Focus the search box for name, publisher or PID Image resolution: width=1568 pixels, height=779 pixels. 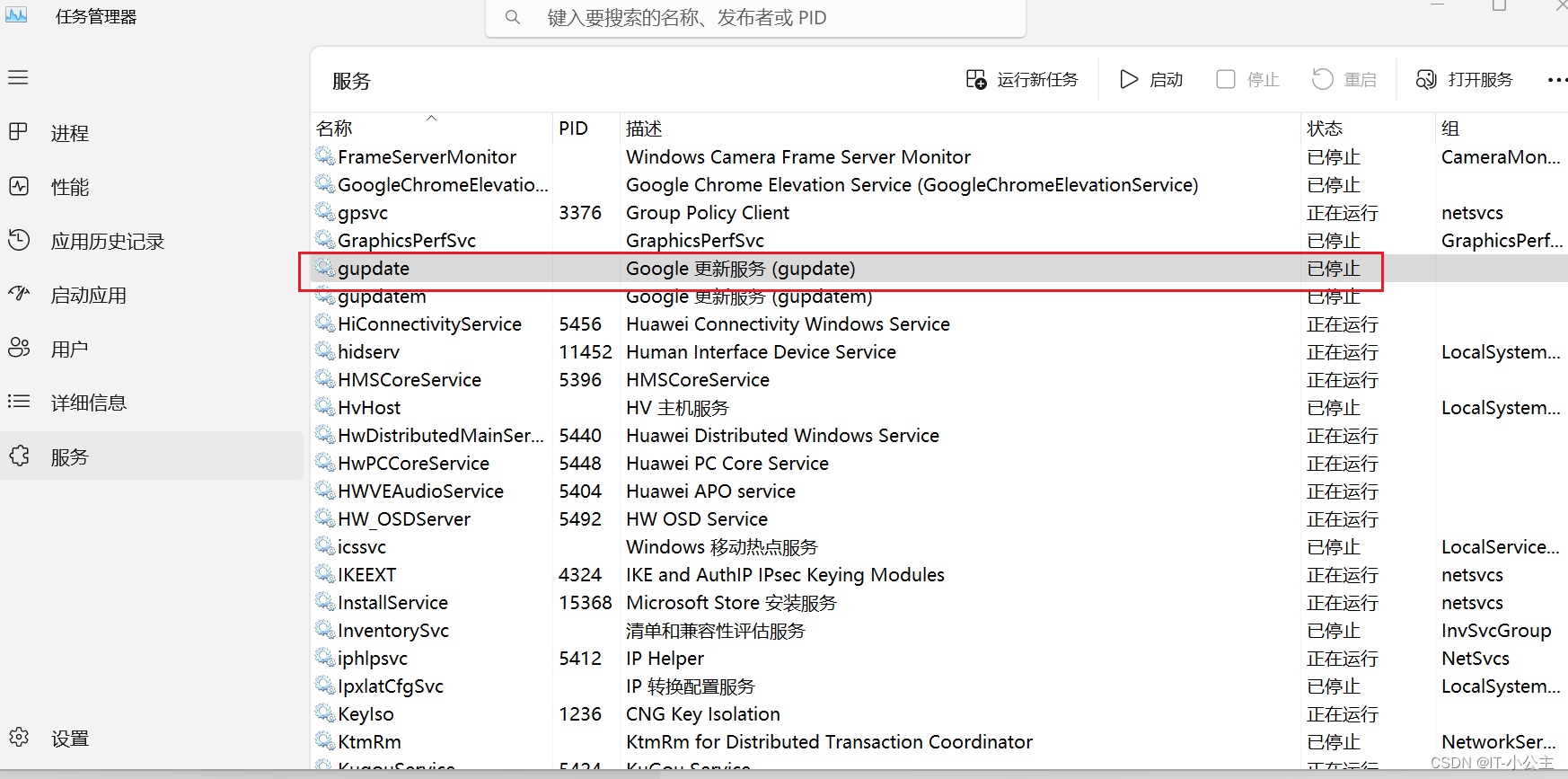pos(755,18)
